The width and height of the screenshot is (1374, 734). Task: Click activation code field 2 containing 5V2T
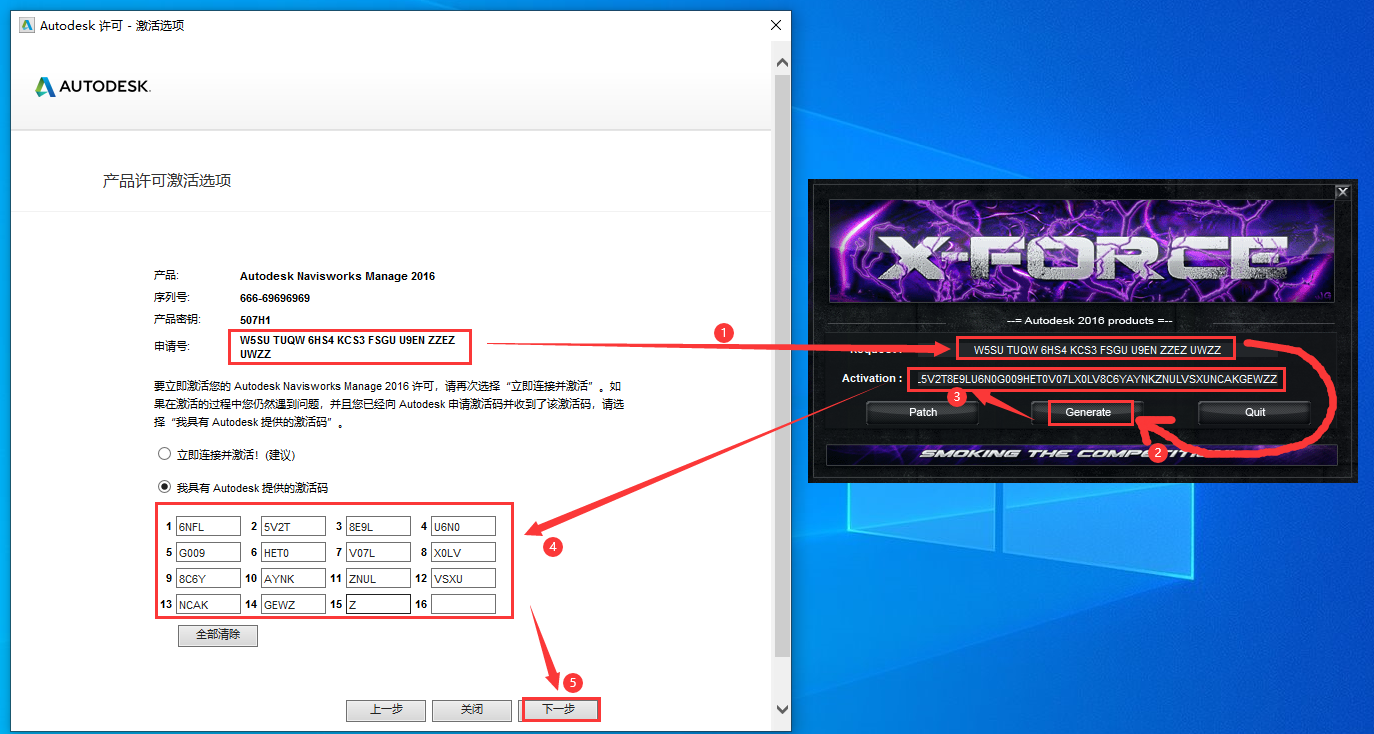[x=293, y=526]
